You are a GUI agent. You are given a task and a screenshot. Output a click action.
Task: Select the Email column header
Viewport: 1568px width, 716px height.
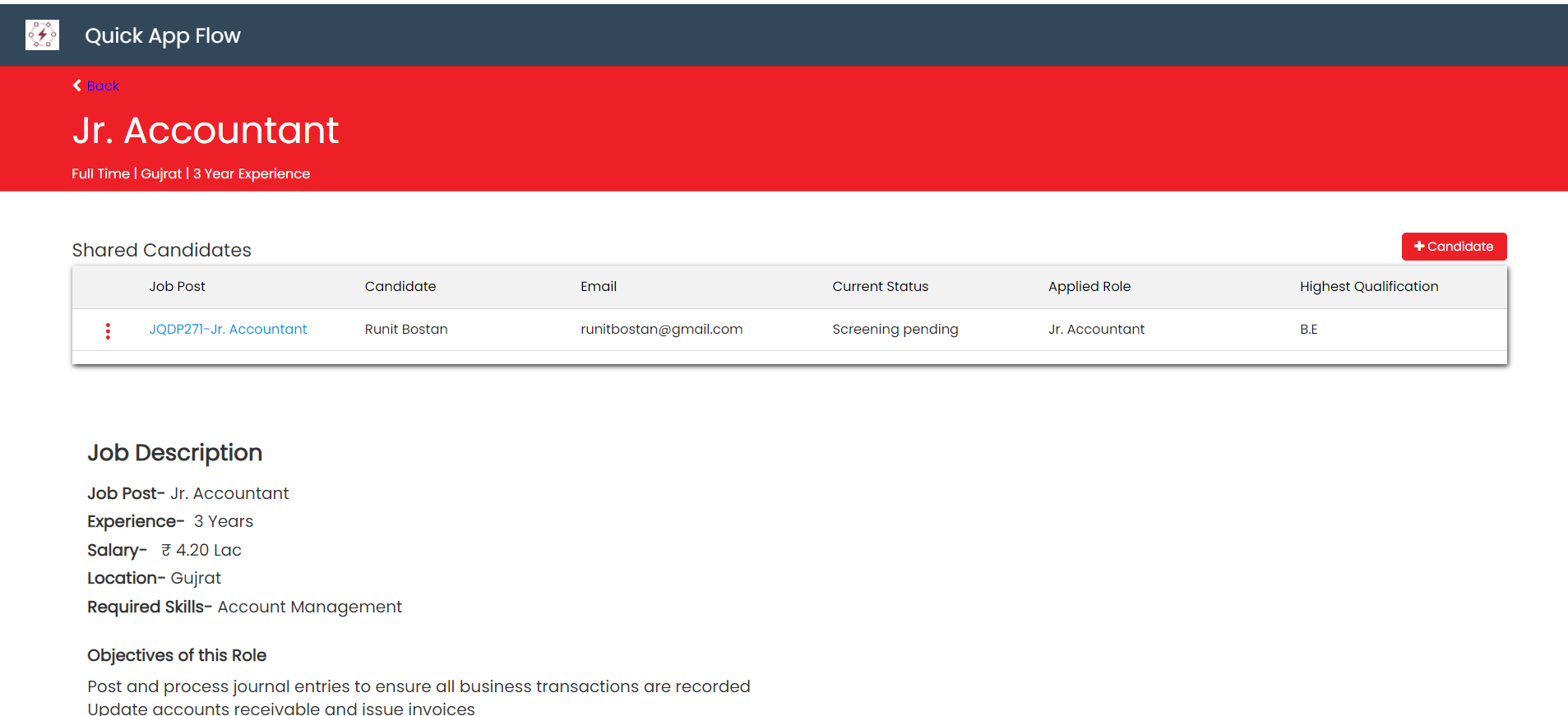point(599,287)
